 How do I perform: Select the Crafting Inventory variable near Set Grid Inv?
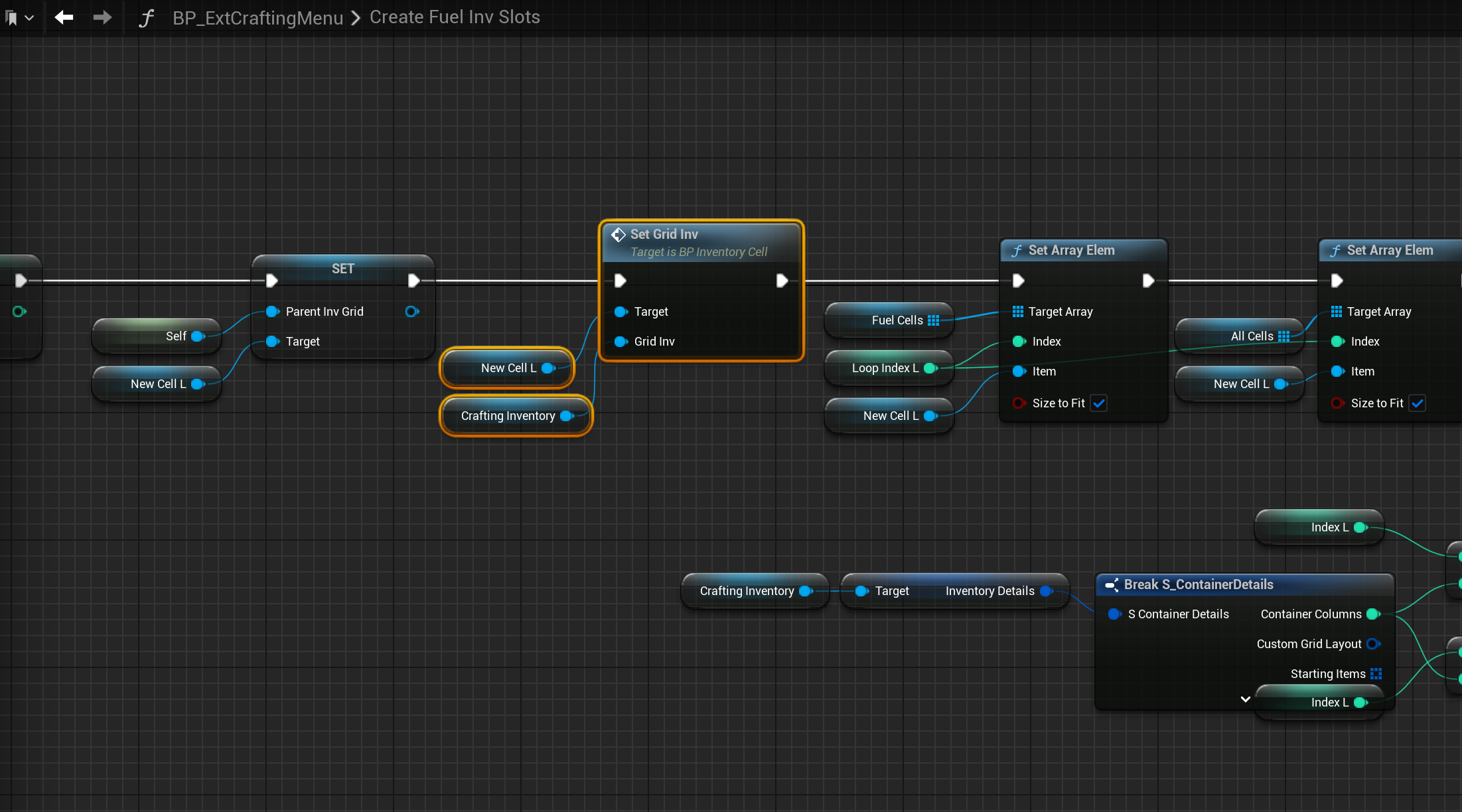[508, 416]
